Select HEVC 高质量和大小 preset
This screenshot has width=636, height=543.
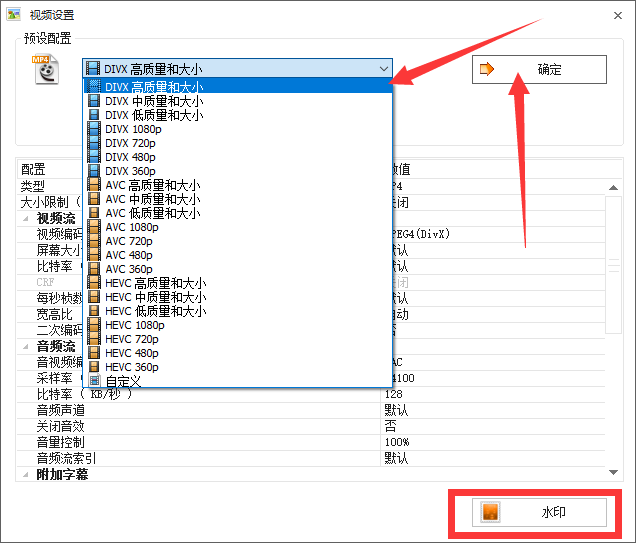tap(238, 283)
